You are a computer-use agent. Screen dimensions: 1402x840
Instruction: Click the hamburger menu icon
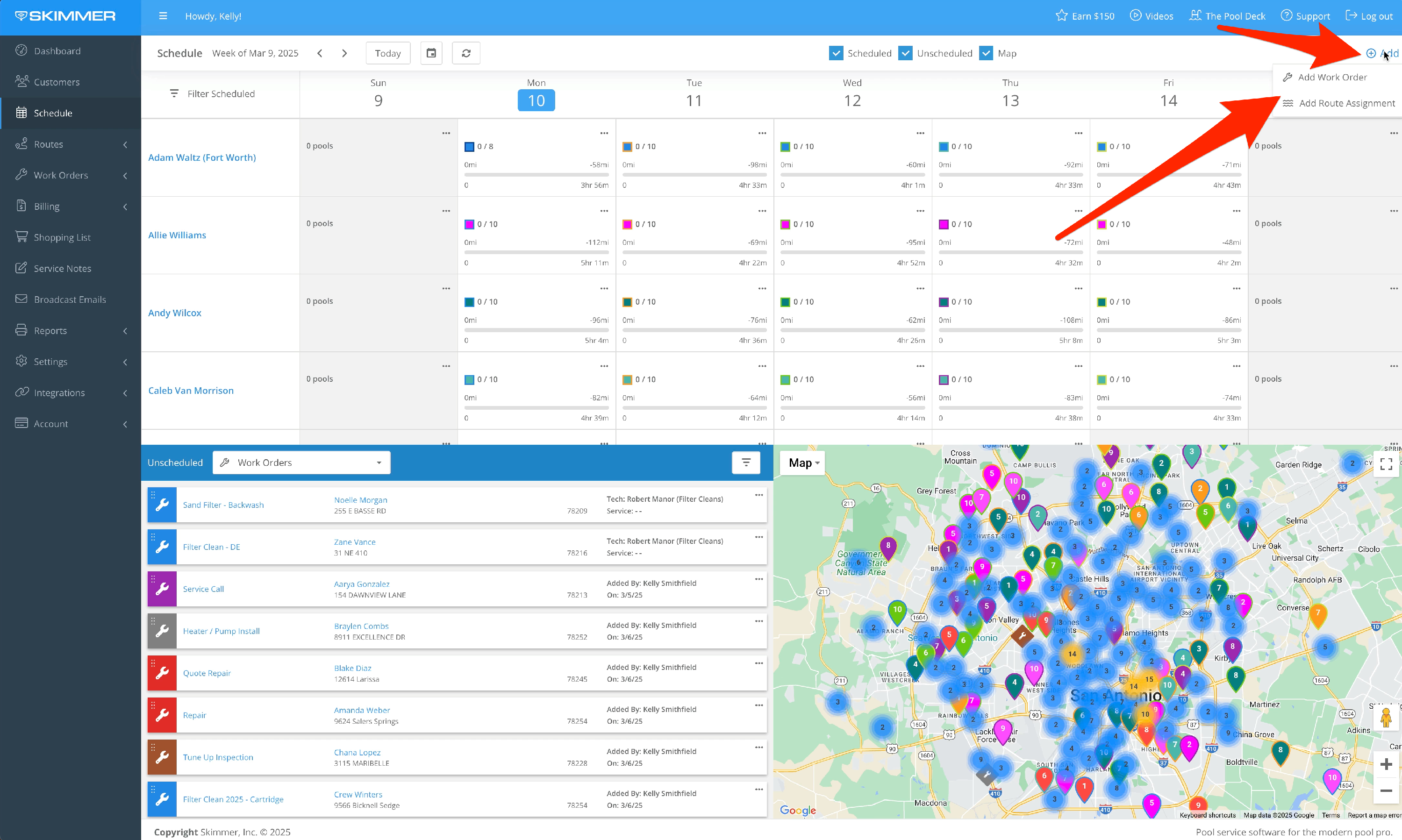(x=163, y=16)
